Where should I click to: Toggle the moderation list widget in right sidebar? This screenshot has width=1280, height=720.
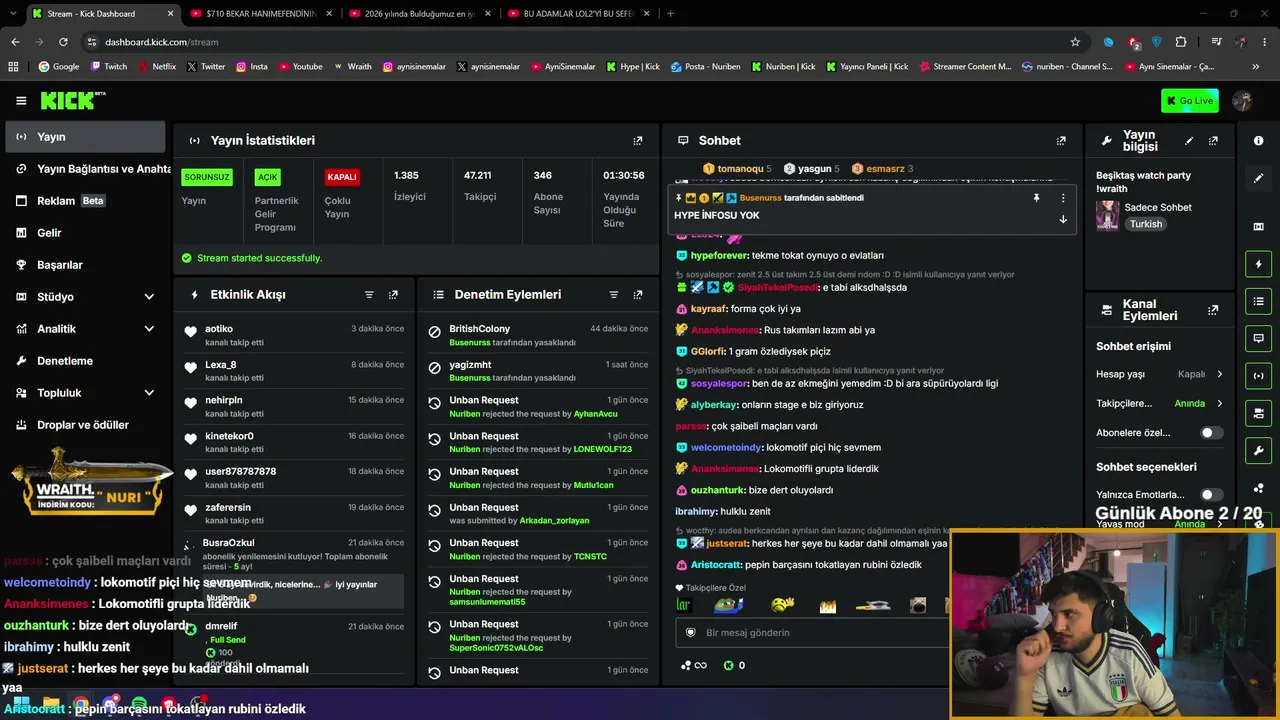pyautogui.click(x=1258, y=301)
